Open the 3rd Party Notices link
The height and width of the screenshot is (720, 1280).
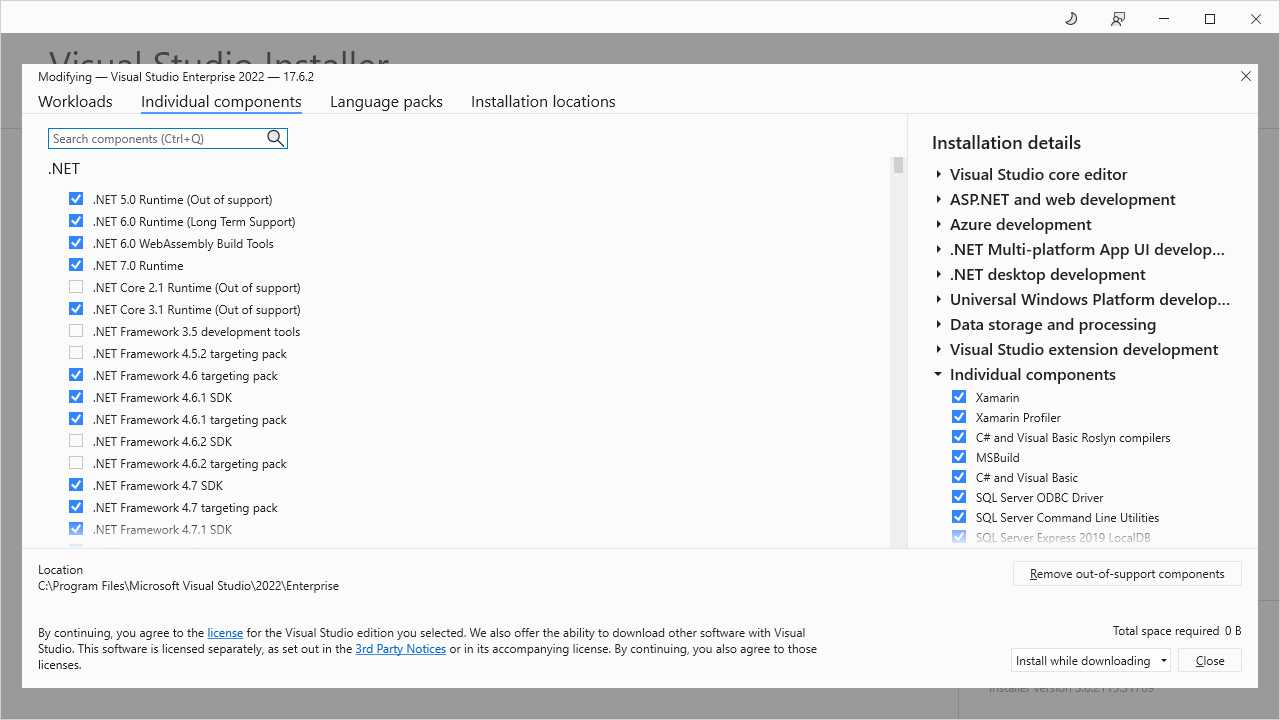(400, 648)
